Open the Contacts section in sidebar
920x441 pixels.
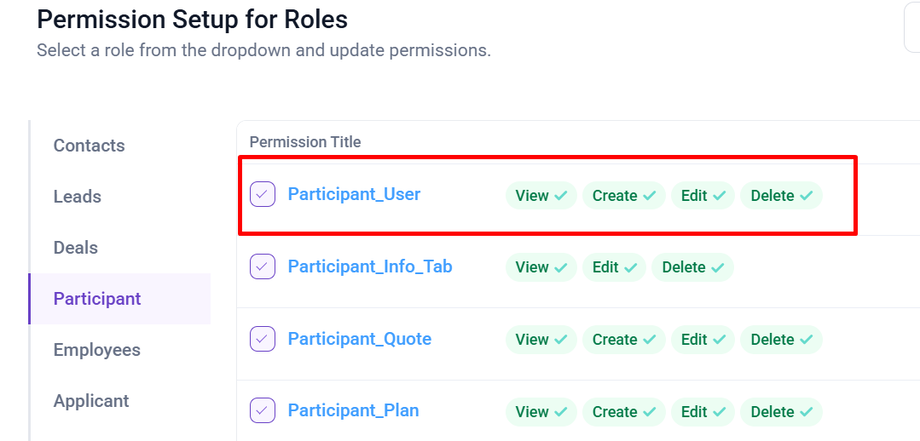[x=89, y=146]
